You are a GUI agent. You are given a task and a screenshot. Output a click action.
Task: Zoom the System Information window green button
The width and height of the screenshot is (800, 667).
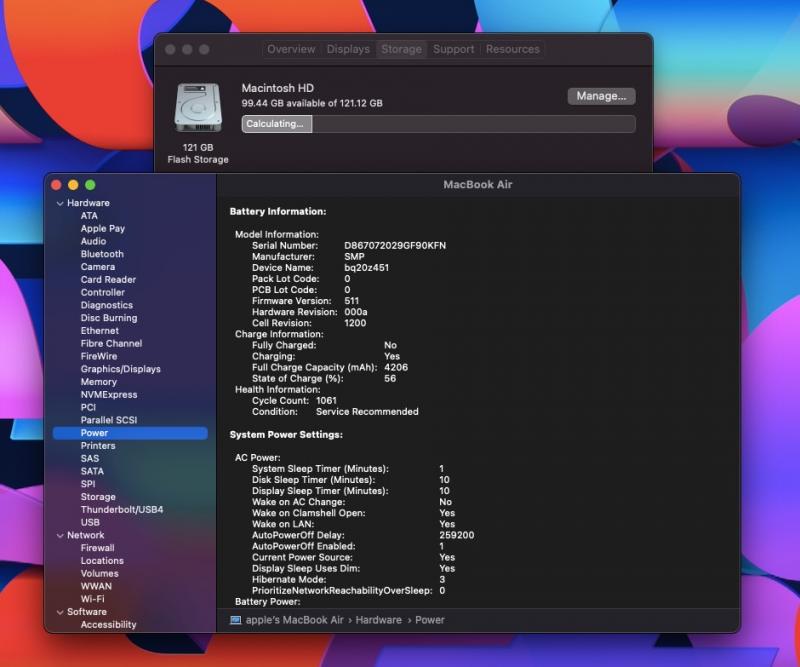click(x=90, y=185)
